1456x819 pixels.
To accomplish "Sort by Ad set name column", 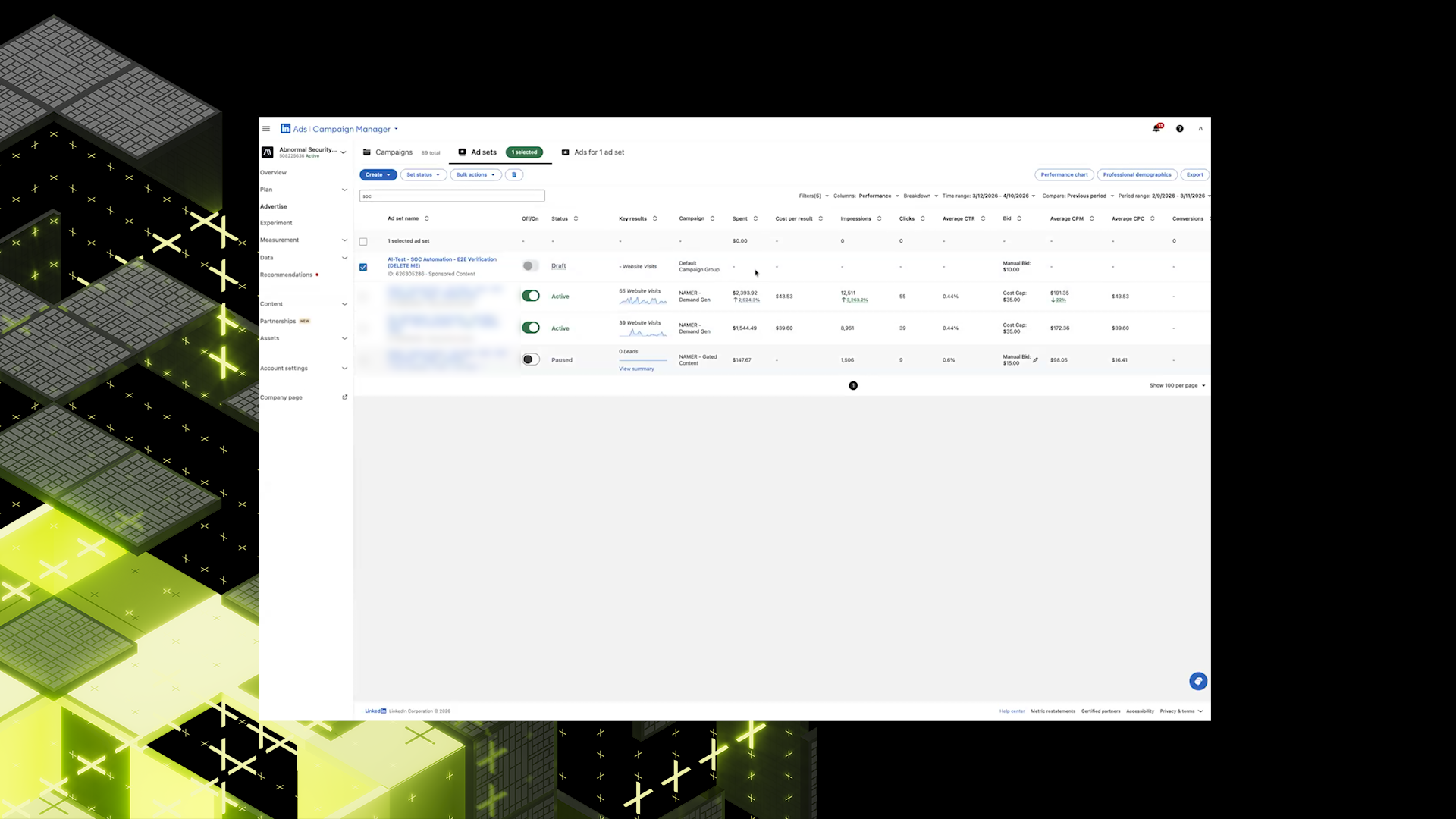I will click(x=427, y=219).
